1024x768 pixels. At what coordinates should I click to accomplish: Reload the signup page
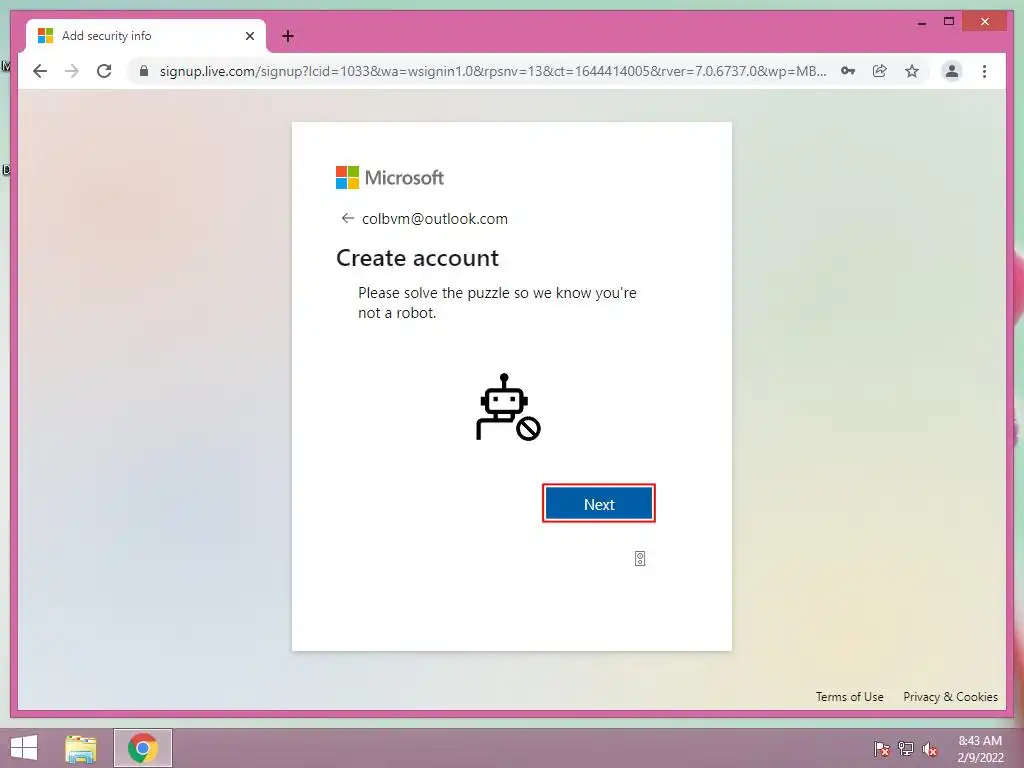point(104,71)
